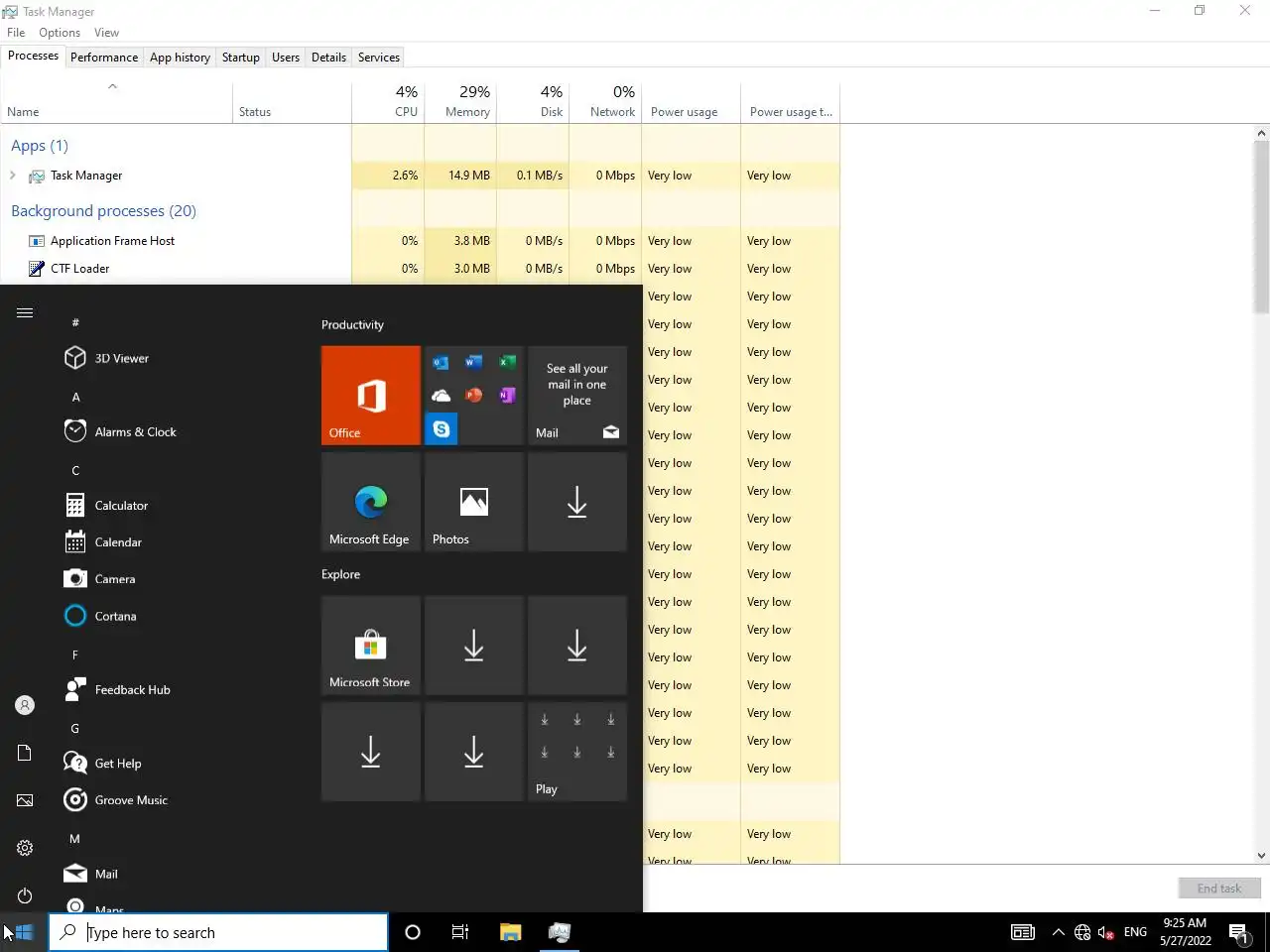1270x952 pixels.
Task: Switch to the Startup tab
Action: coord(240,58)
